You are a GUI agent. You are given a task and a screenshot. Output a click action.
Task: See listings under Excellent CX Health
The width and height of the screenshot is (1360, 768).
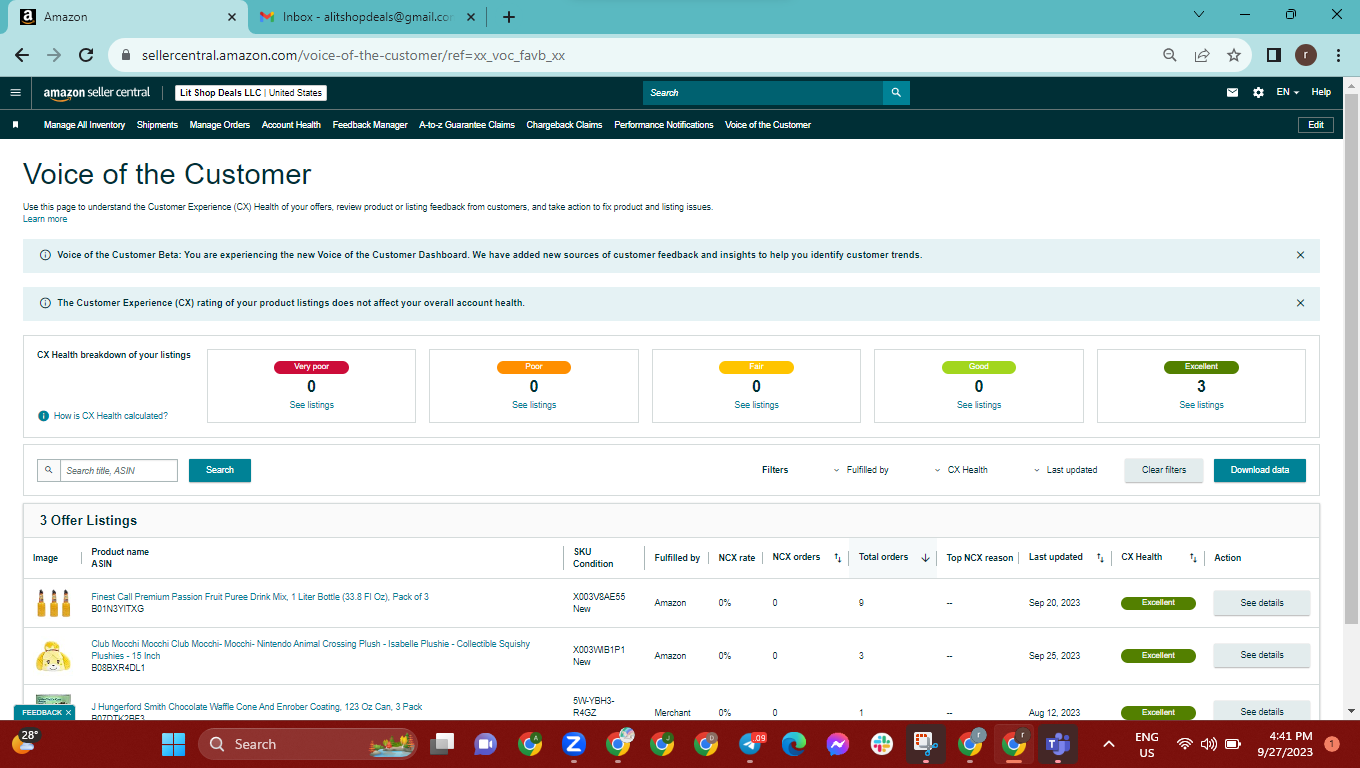click(1201, 405)
